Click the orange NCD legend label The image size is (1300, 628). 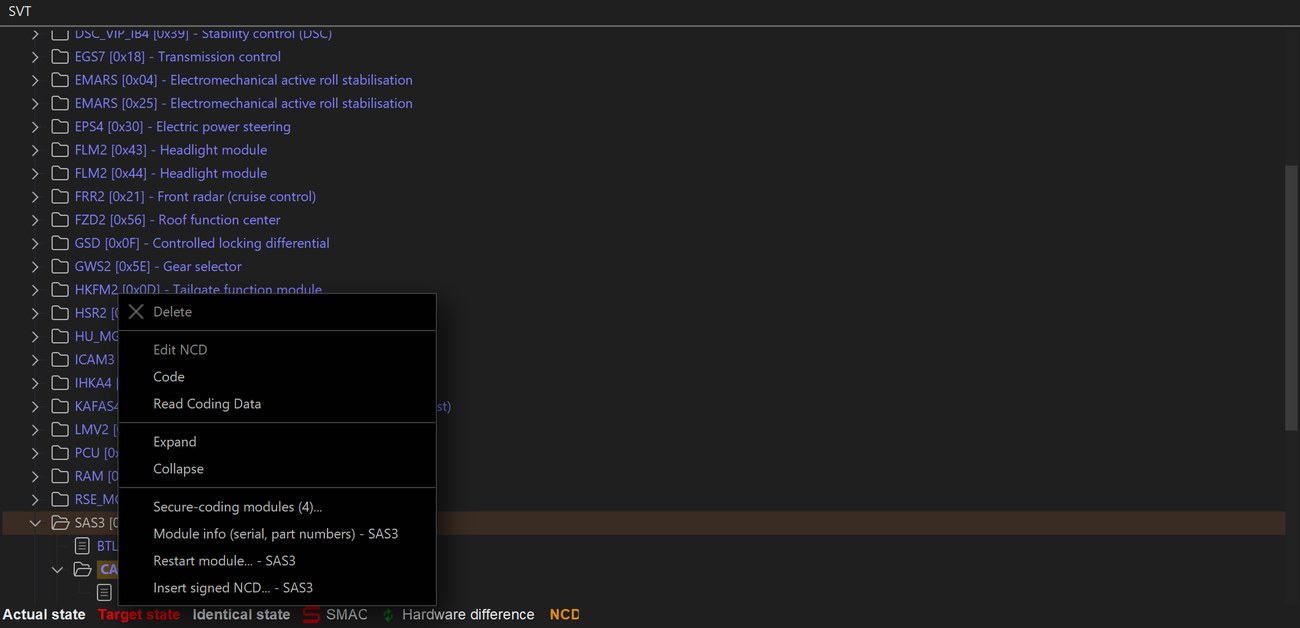pyautogui.click(x=564, y=615)
